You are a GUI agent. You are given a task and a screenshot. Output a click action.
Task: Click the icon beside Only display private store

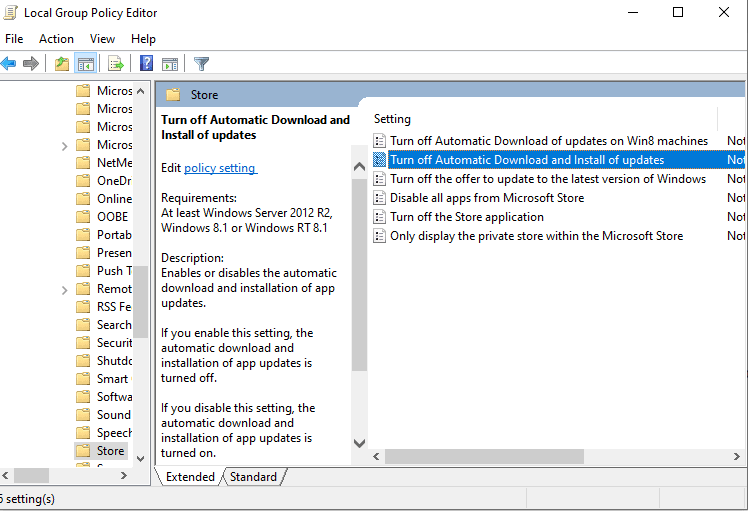[379, 236]
